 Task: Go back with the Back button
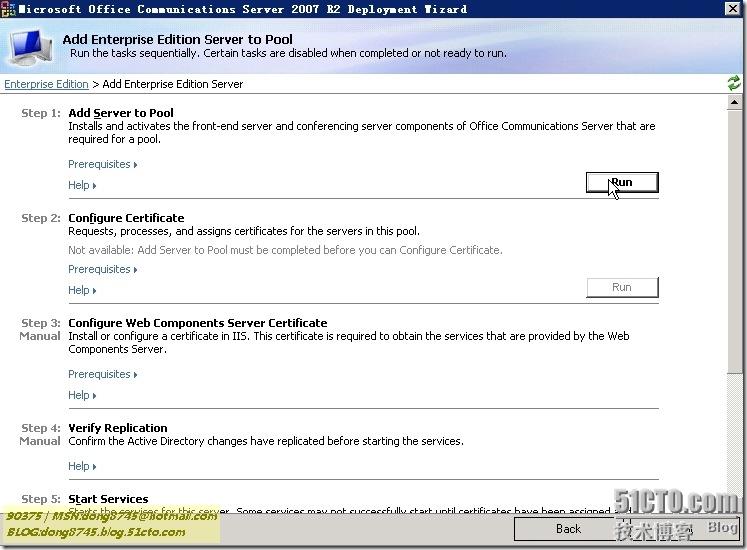click(568, 529)
